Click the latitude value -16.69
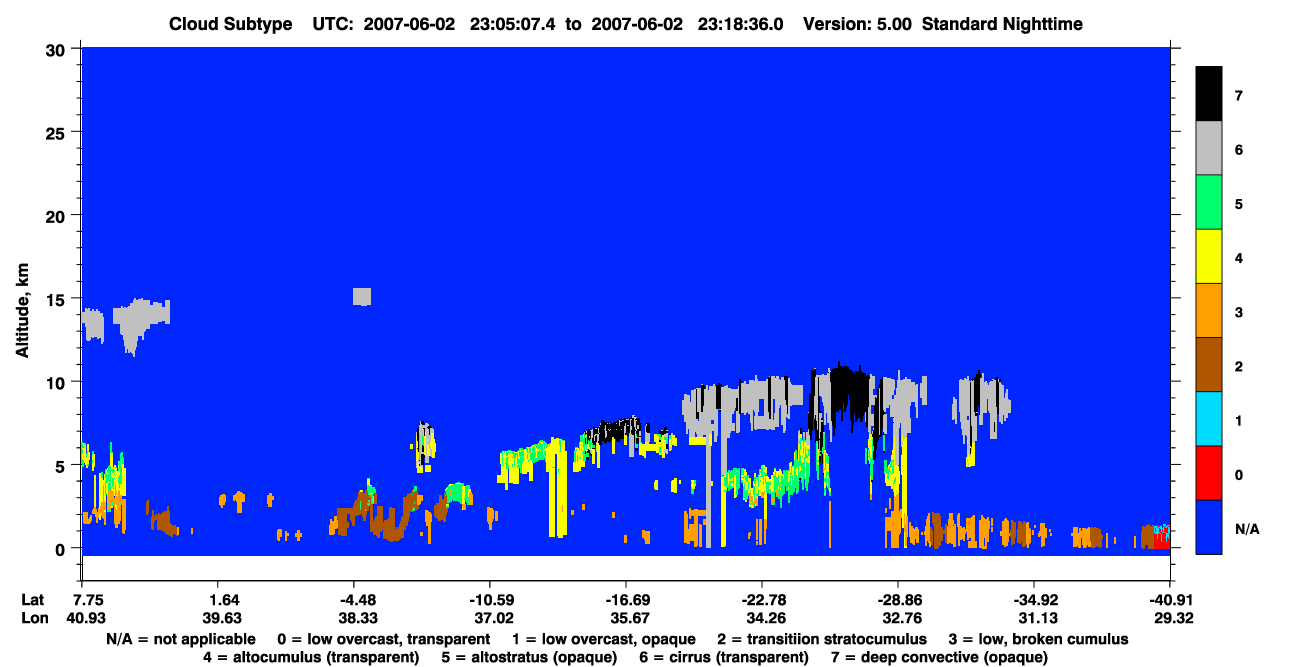The height and width of the screenshot is (667, 1300). tap(626, 600)
